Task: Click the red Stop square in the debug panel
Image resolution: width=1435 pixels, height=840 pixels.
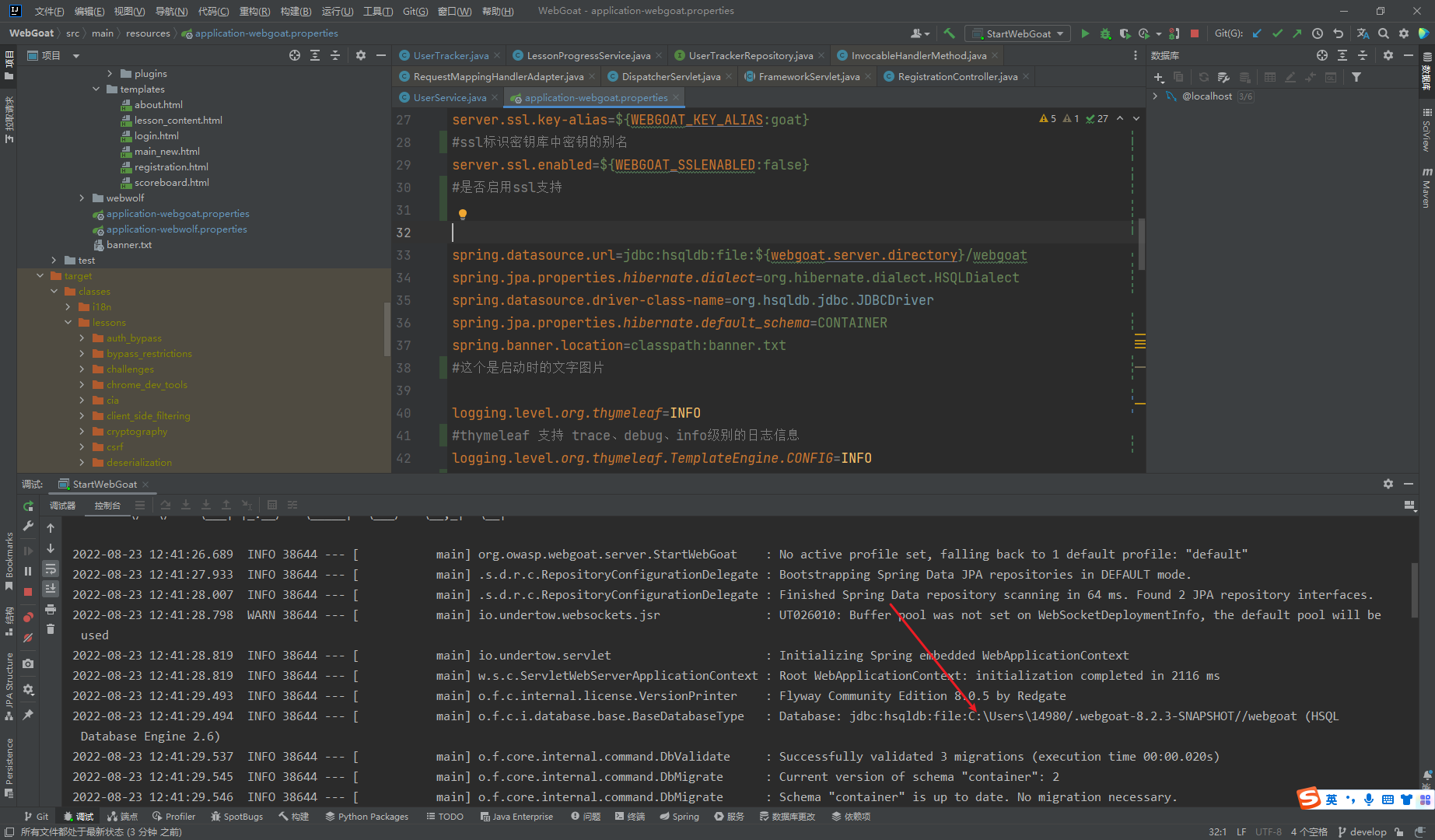Action: click(28, 592)
